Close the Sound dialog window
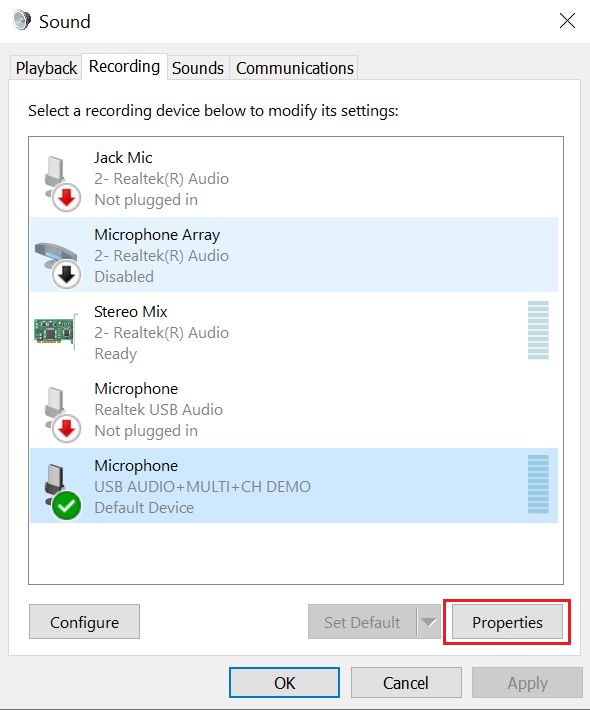 567,21
